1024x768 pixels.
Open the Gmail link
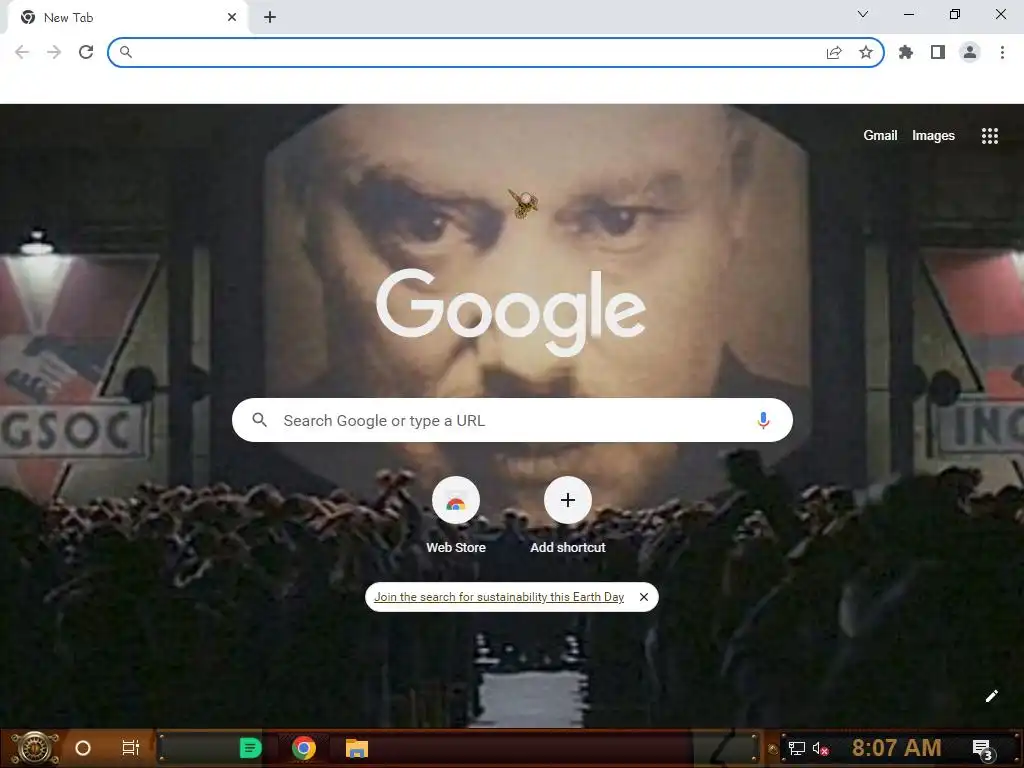(x=880, y=135)
